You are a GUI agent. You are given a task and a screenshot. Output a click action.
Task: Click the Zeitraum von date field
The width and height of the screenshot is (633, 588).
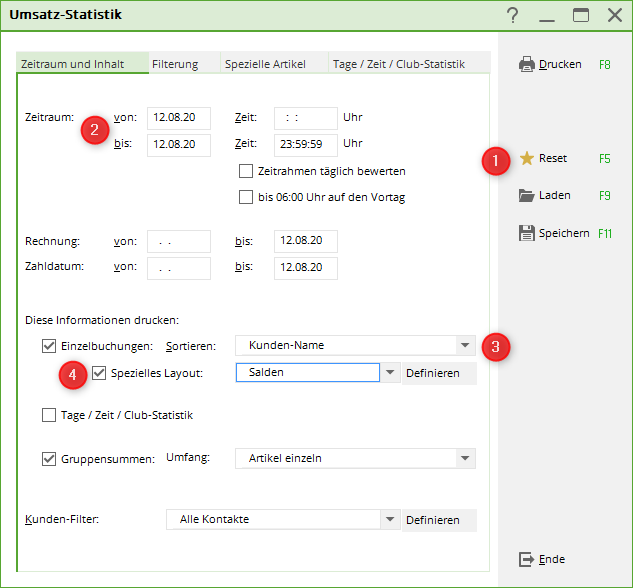pyautogui.click(x=178, y=117)
